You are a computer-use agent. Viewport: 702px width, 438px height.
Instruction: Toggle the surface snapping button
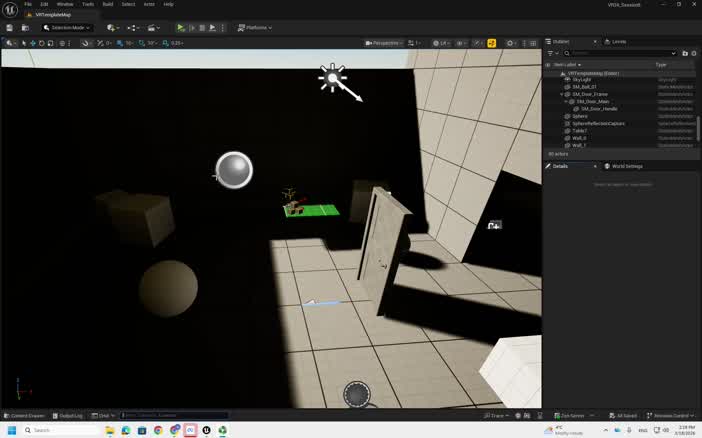pos(85,43)
